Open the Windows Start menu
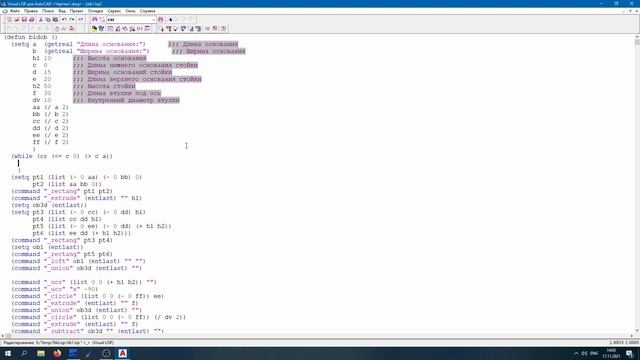640x360 pixels. tap(8, 353)
